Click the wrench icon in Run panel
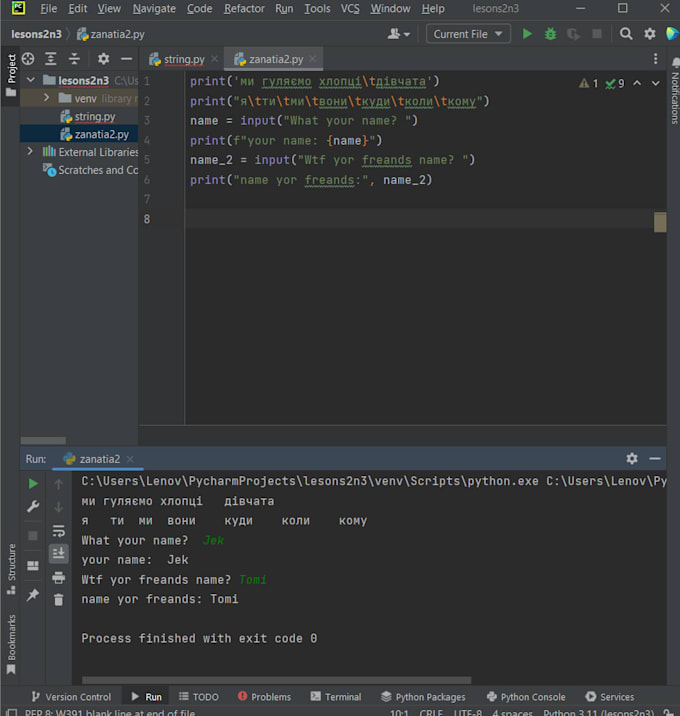This screenshot has height=716, width=680. (33, 507)
